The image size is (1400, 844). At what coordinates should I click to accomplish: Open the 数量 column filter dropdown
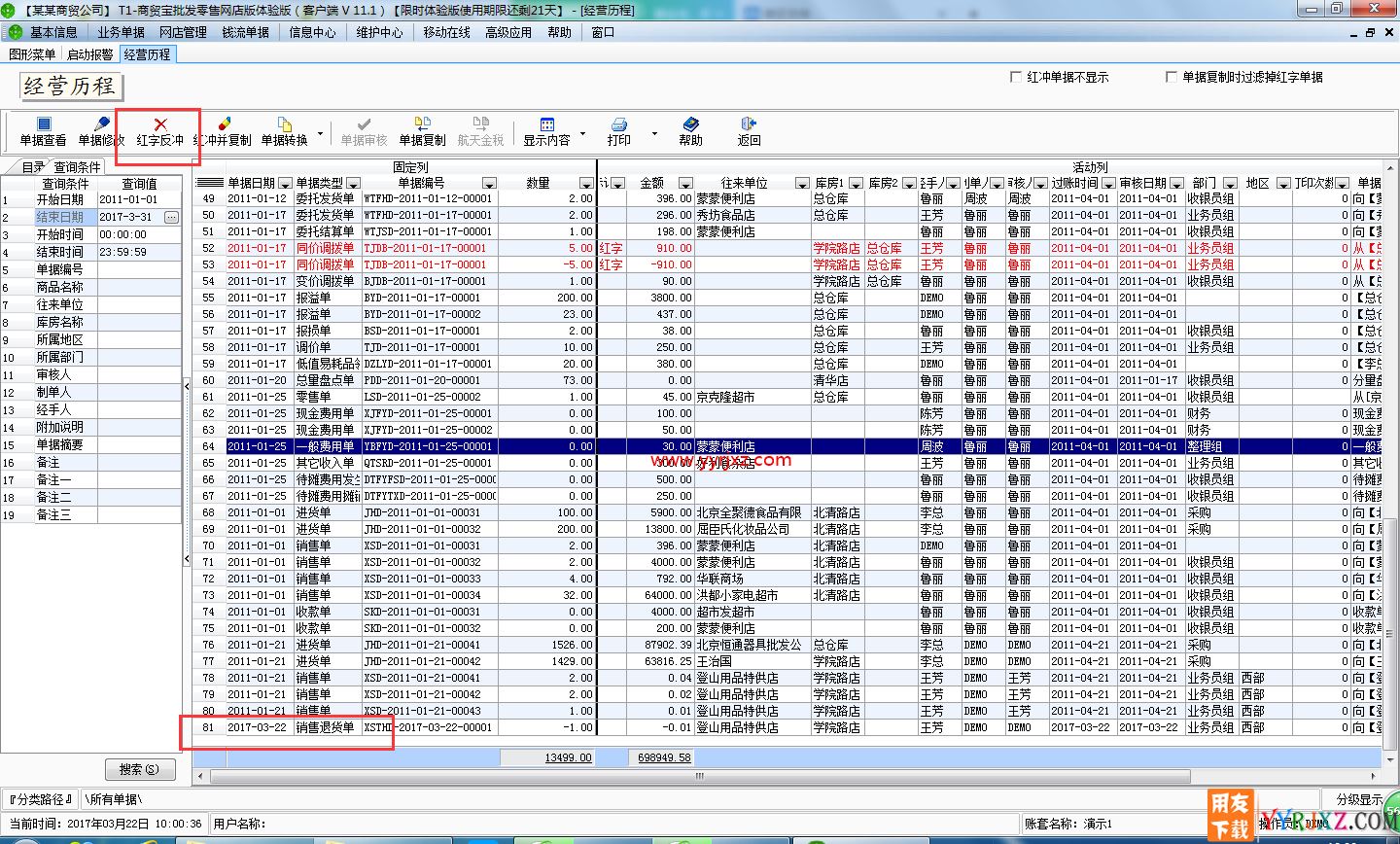click(x=585, y=183)
